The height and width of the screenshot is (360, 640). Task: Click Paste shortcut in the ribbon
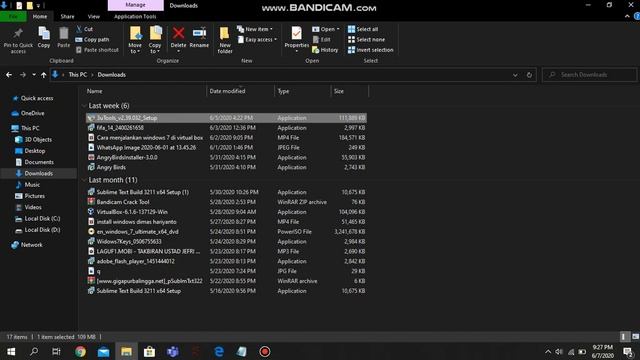pos(97,50)
